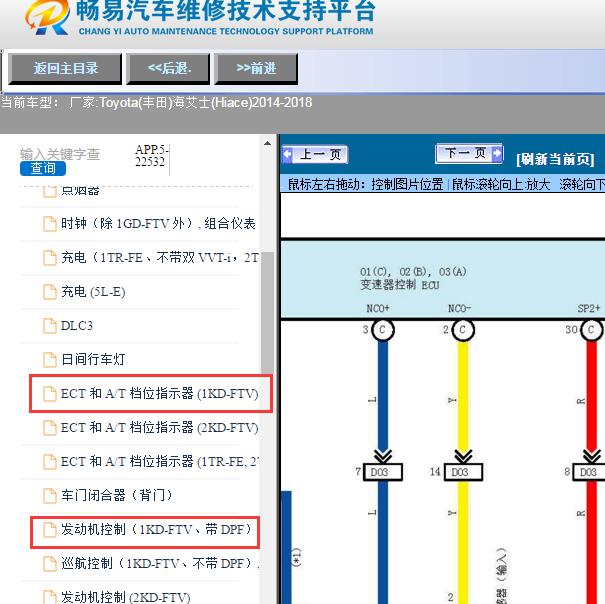This screenshot has height=604, width=605.
Task: Select the DLC3 entry
Action: [76, 325]
